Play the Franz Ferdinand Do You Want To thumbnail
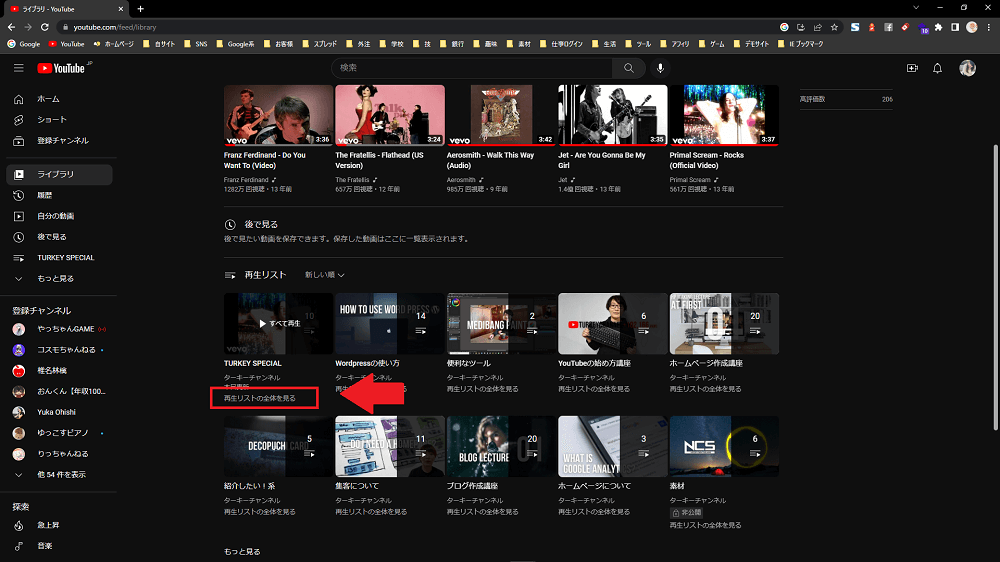 [278, 115]
